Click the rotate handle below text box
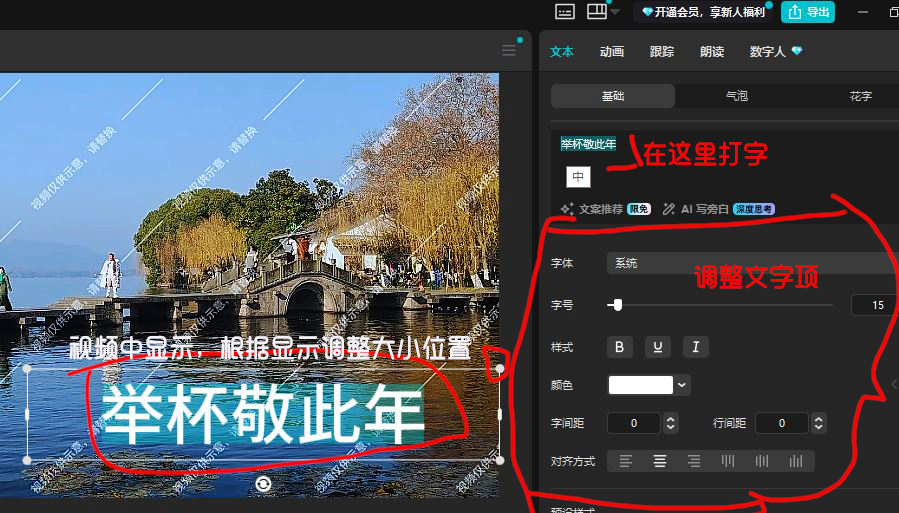Screen dimensions: 899x513 pos(263,484)
